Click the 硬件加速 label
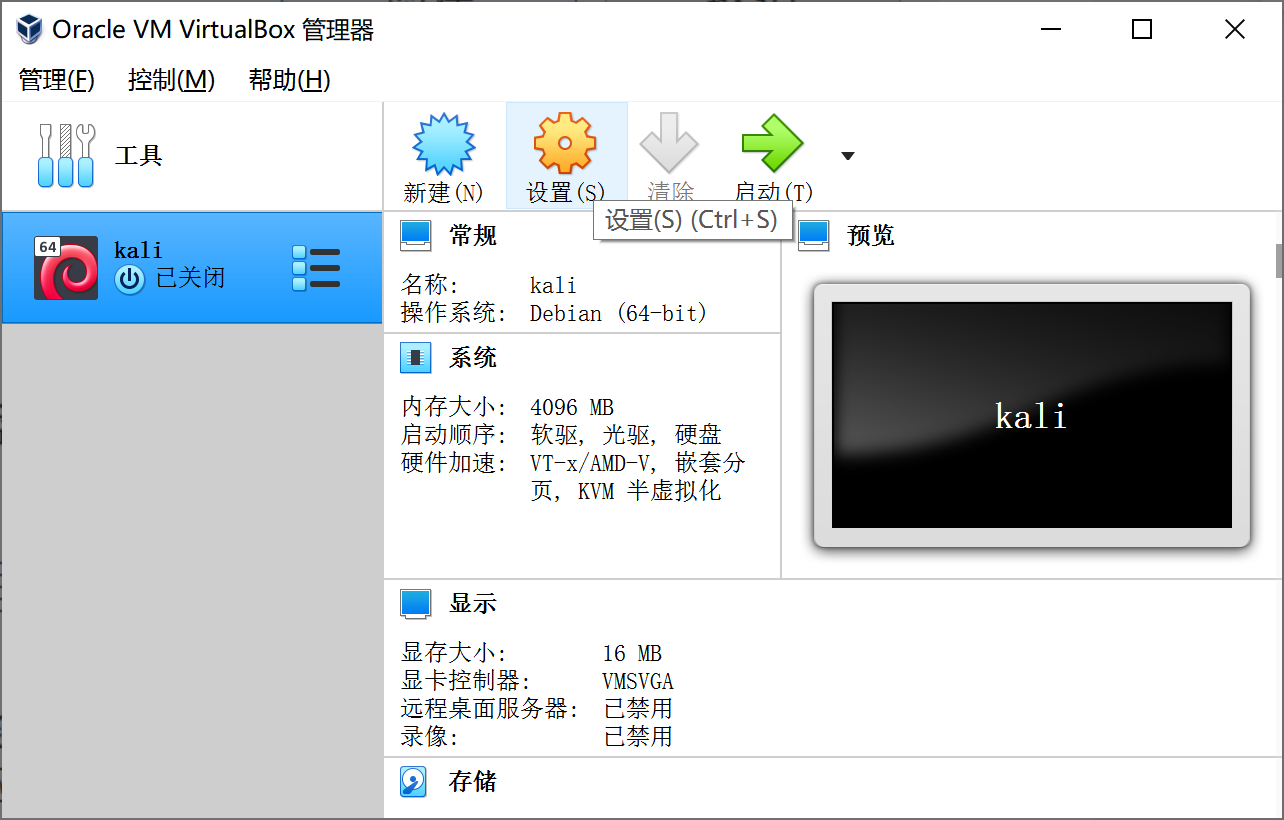 coord(454,464)
